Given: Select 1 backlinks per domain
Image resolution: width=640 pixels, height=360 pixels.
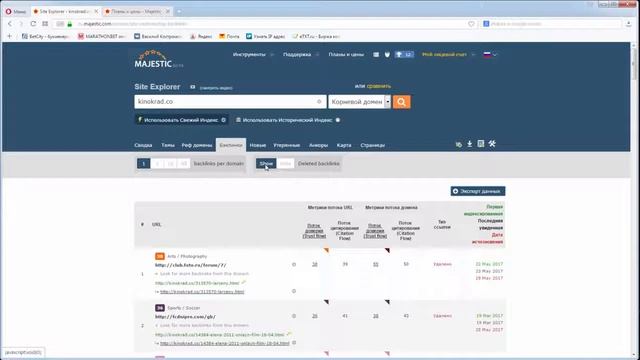Looking at the screenshot, I should pos(143,164).
